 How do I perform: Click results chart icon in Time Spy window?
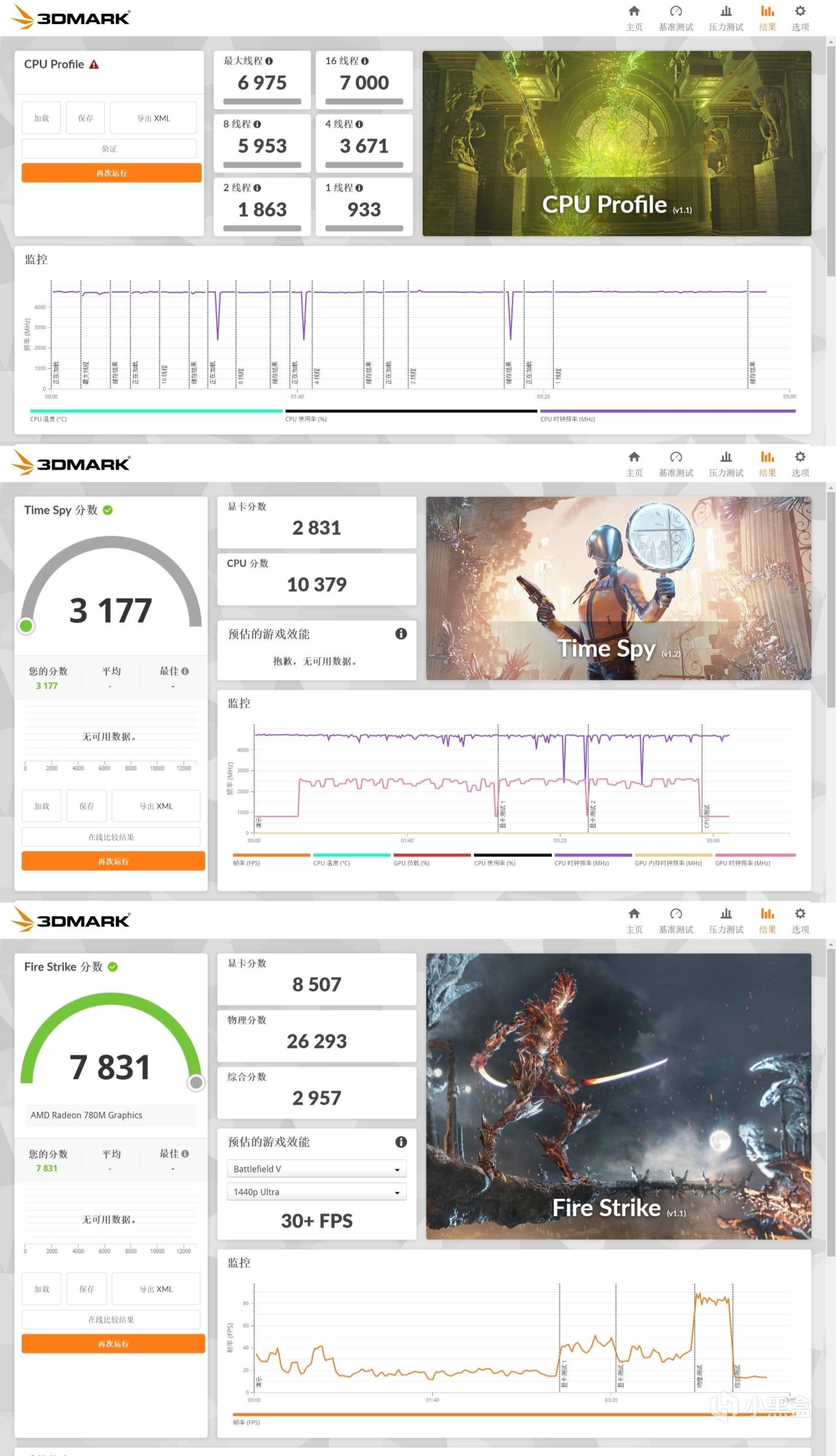pos(767,457)
